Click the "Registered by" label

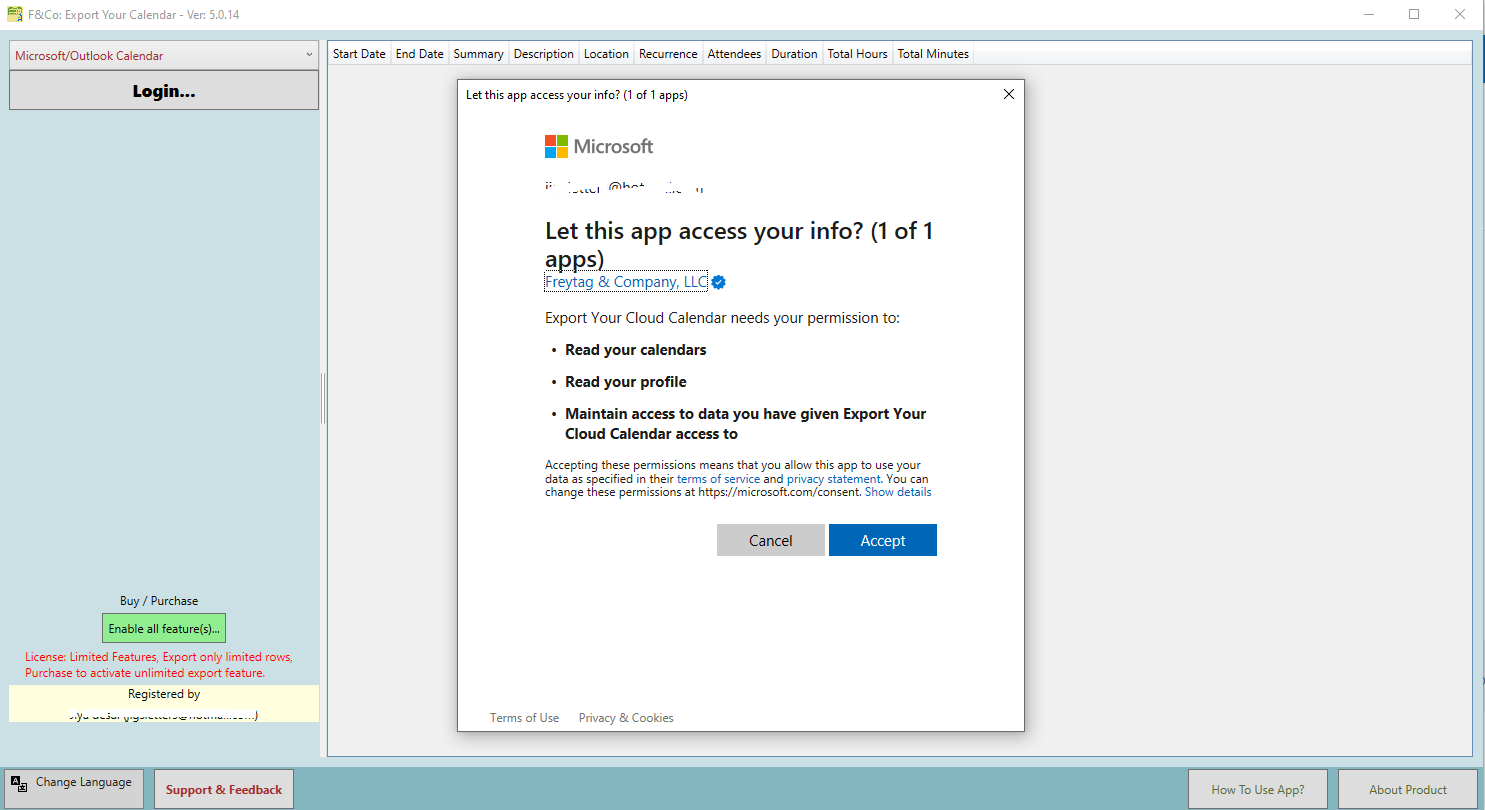point(164,694)
